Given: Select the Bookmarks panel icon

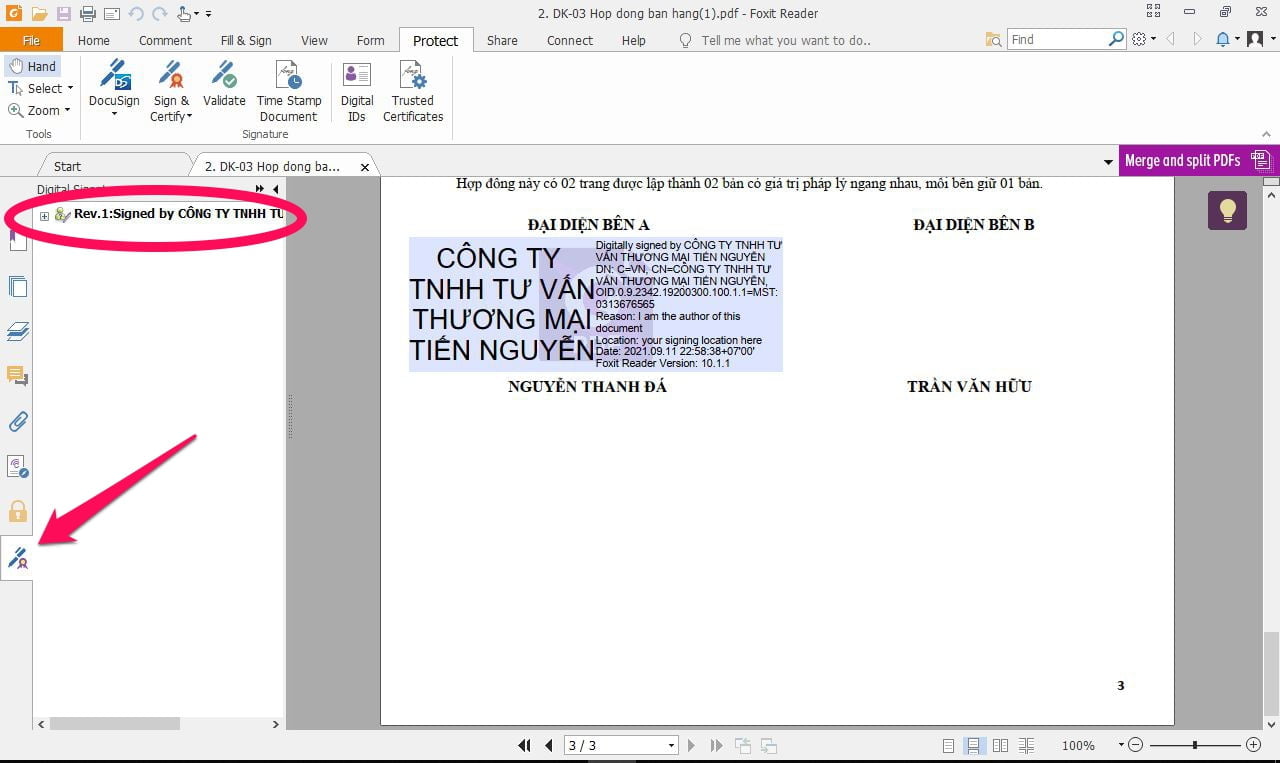Looking at the screenshot, I should pyautogui.click(x=17, y=240).
